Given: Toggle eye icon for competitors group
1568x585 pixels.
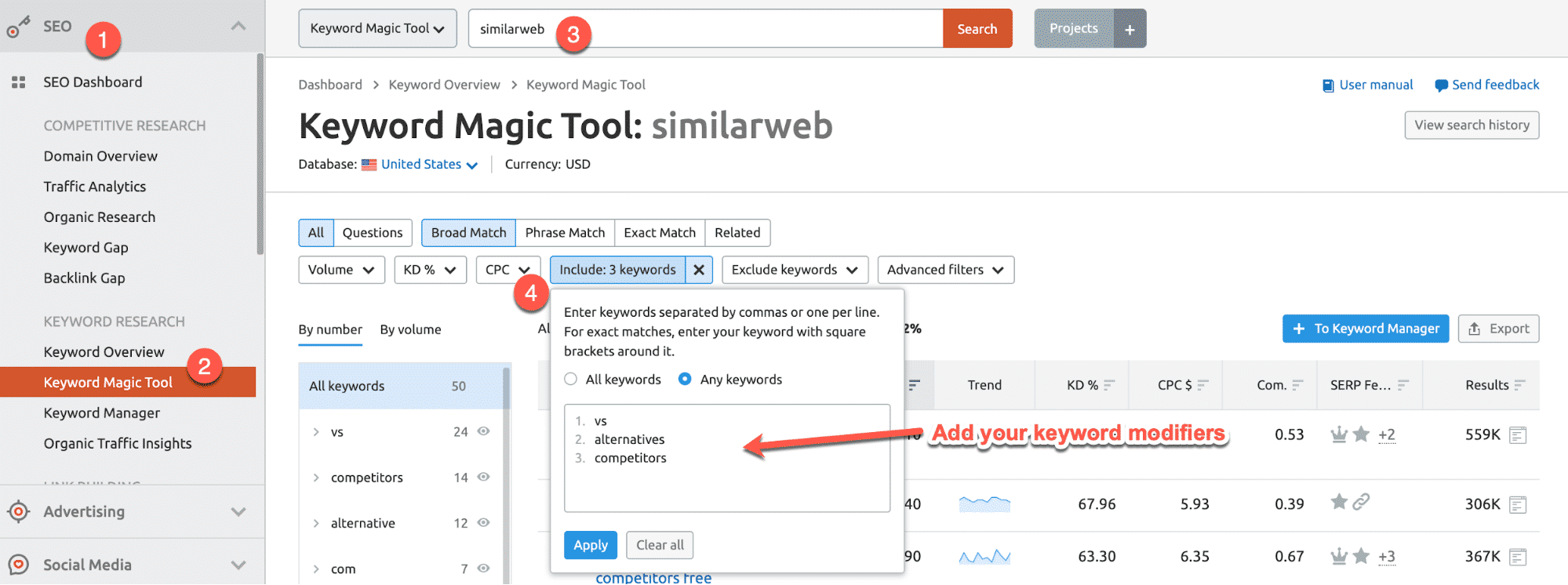Looking at the screenshot, I should (x=484, y=477).
